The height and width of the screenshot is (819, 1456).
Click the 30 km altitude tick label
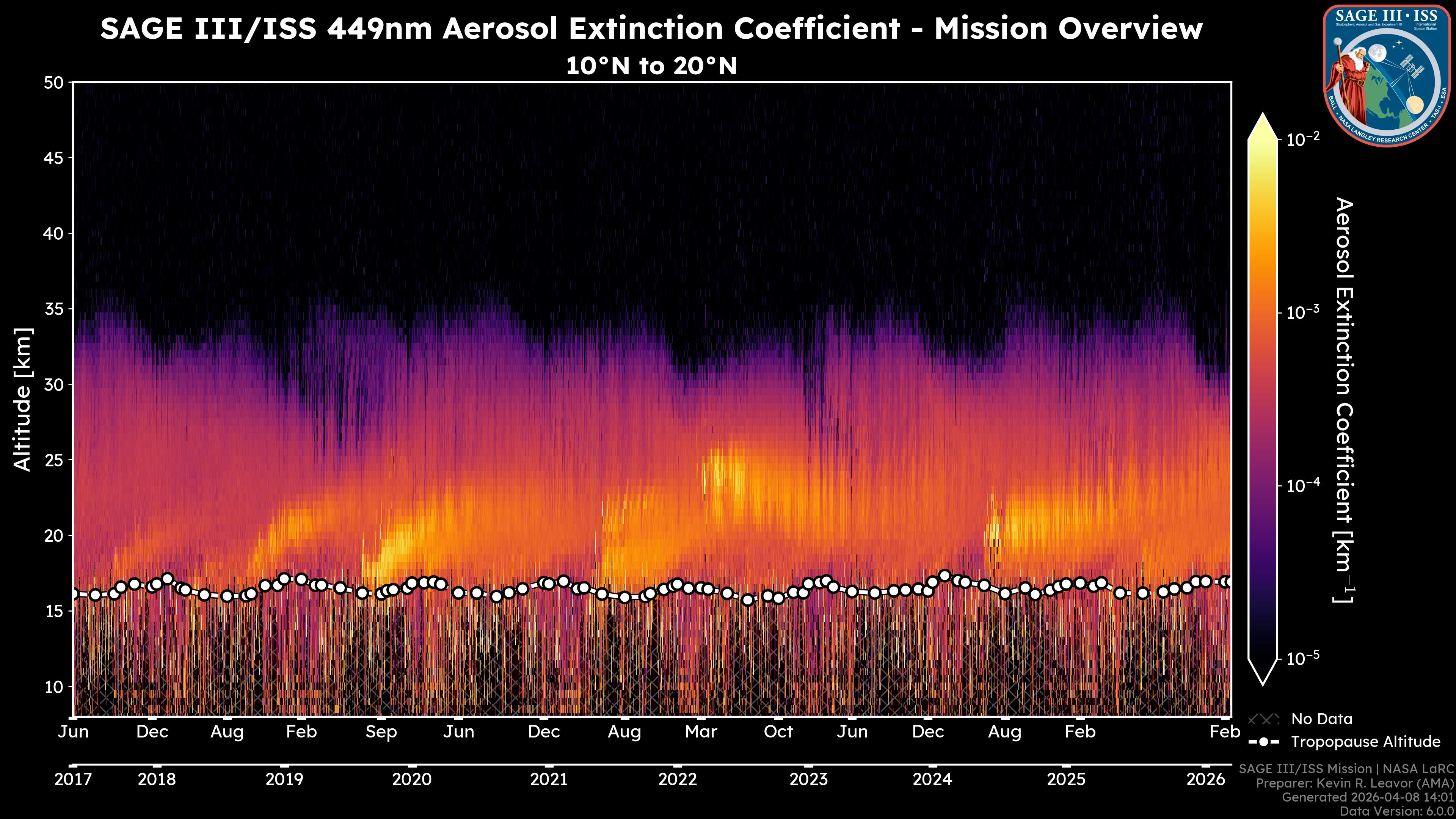click(x=54, y=384)
